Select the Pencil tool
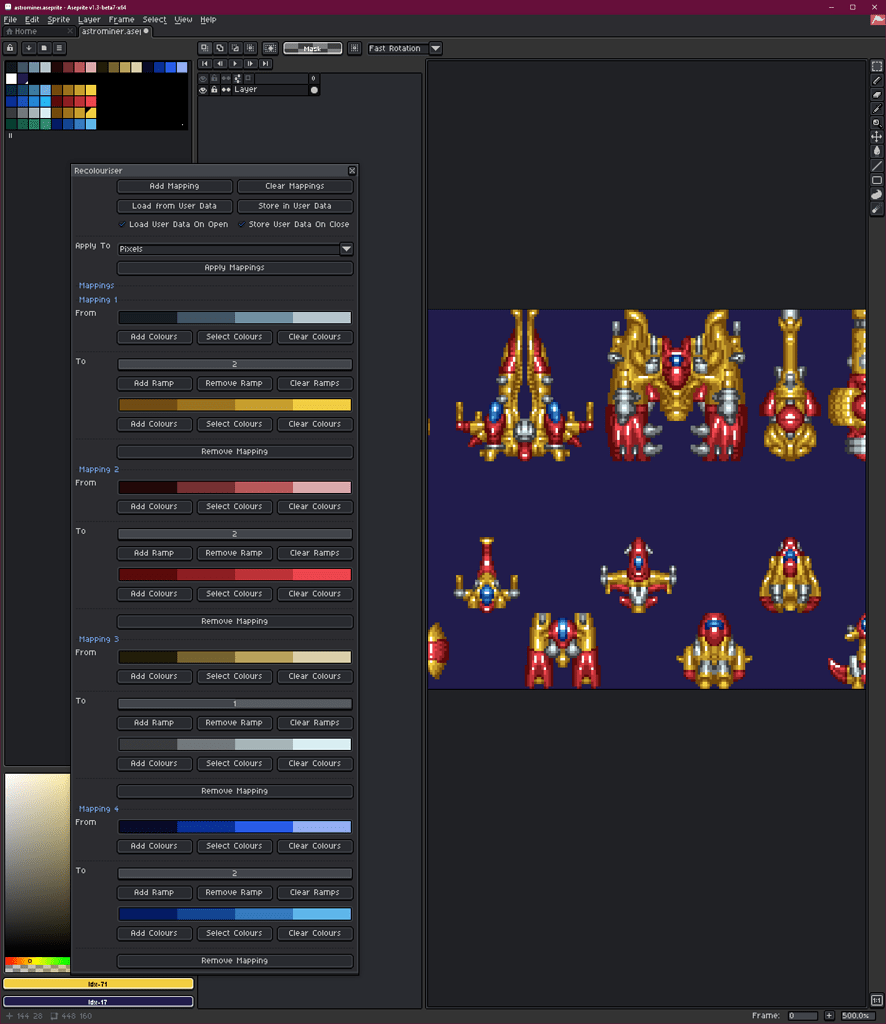886x1024 pixels. tap(877, 80)
